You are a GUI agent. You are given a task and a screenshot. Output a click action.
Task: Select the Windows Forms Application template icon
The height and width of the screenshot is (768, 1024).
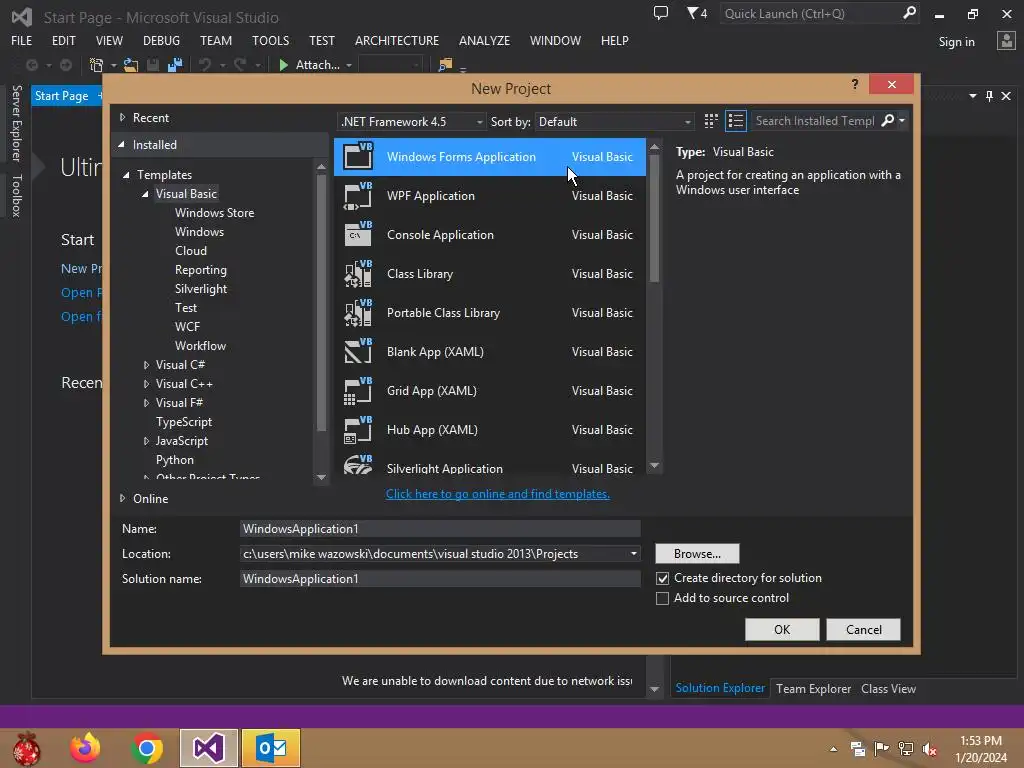click(x=358, y=156)
